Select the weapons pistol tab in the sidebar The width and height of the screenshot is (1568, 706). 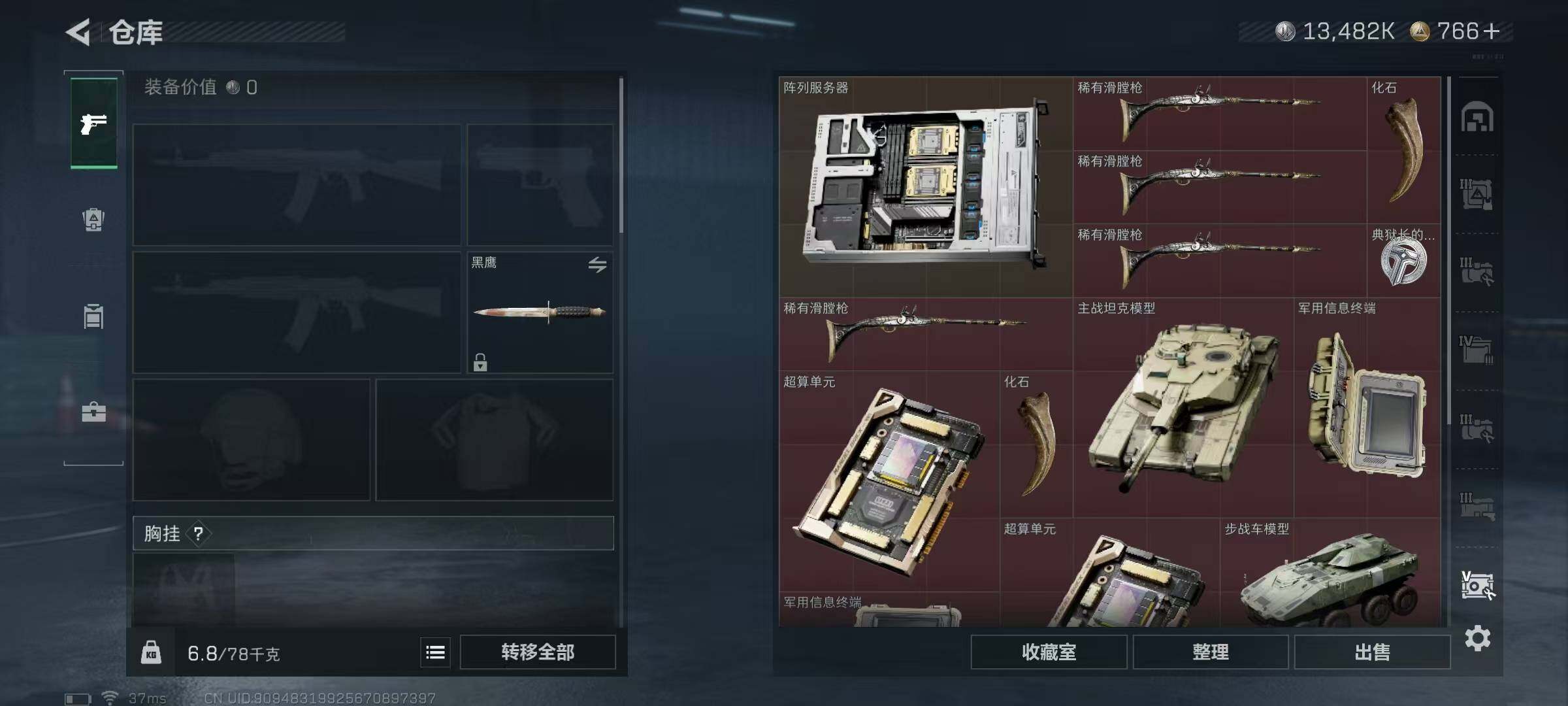[x=93, y=124]
